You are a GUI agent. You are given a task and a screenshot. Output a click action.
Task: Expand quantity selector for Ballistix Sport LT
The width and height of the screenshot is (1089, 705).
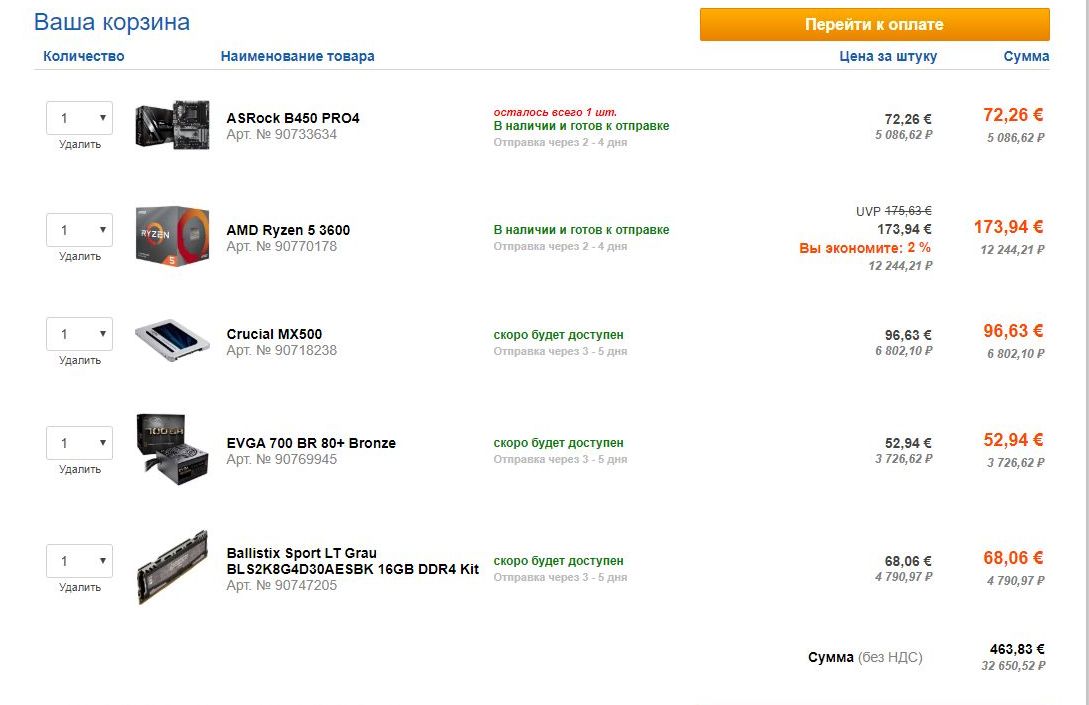click(80, 561)
